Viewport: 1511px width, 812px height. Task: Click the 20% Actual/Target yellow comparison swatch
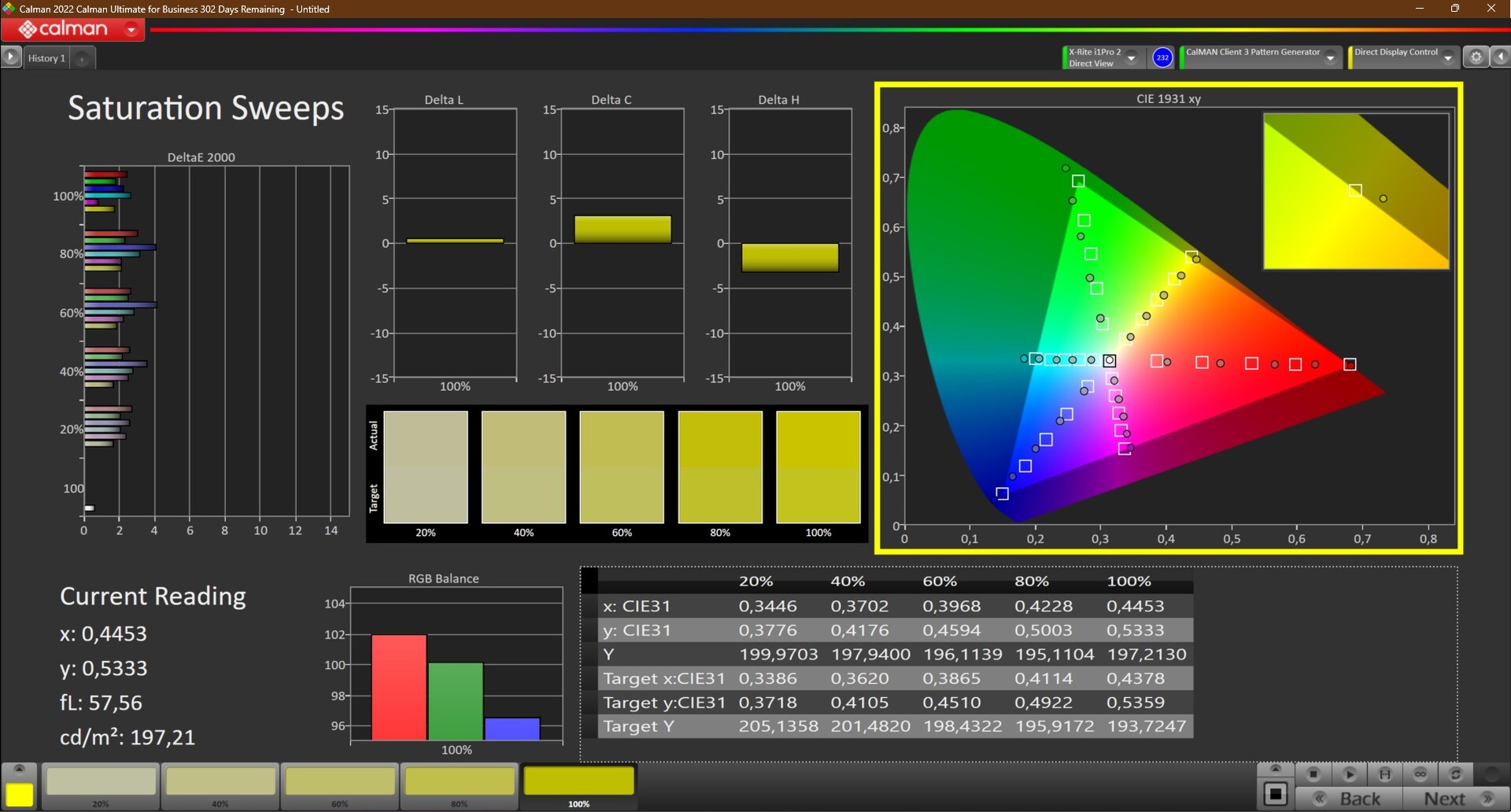426,467
